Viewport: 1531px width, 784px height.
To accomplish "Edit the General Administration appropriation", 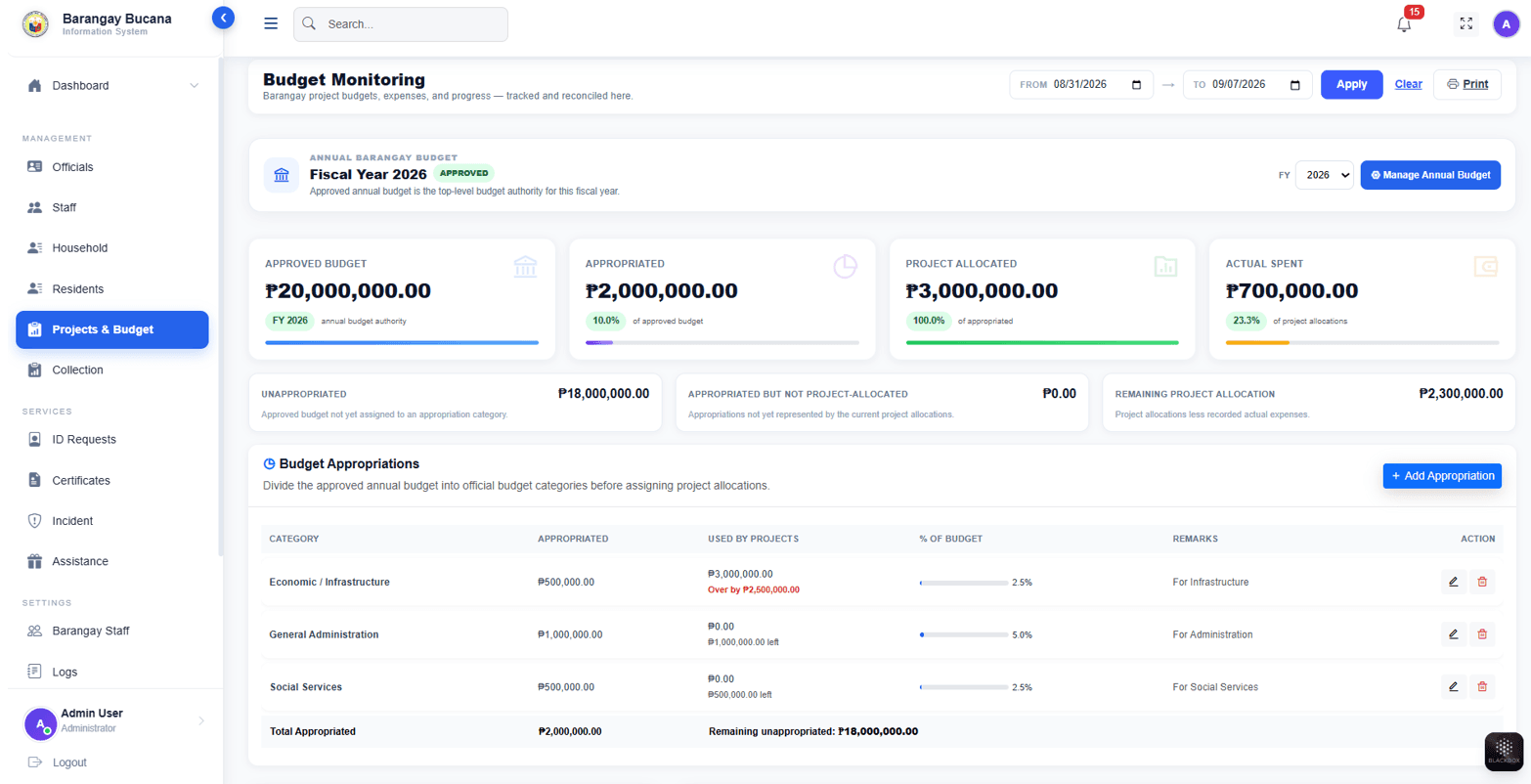I will point(1453,634).
